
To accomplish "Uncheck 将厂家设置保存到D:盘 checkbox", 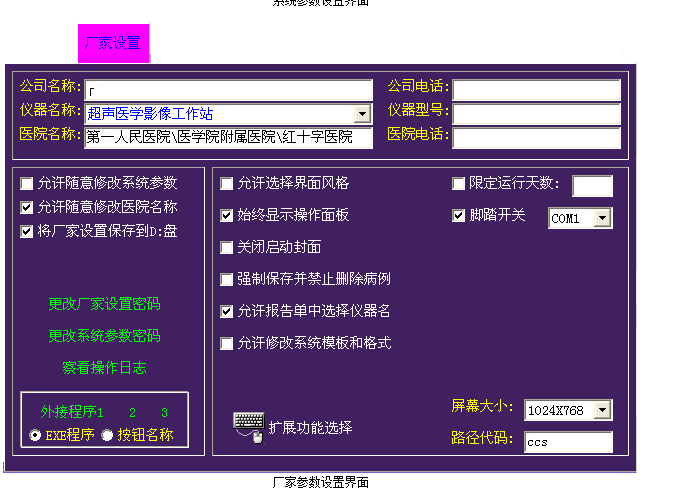I will [27, 231].
